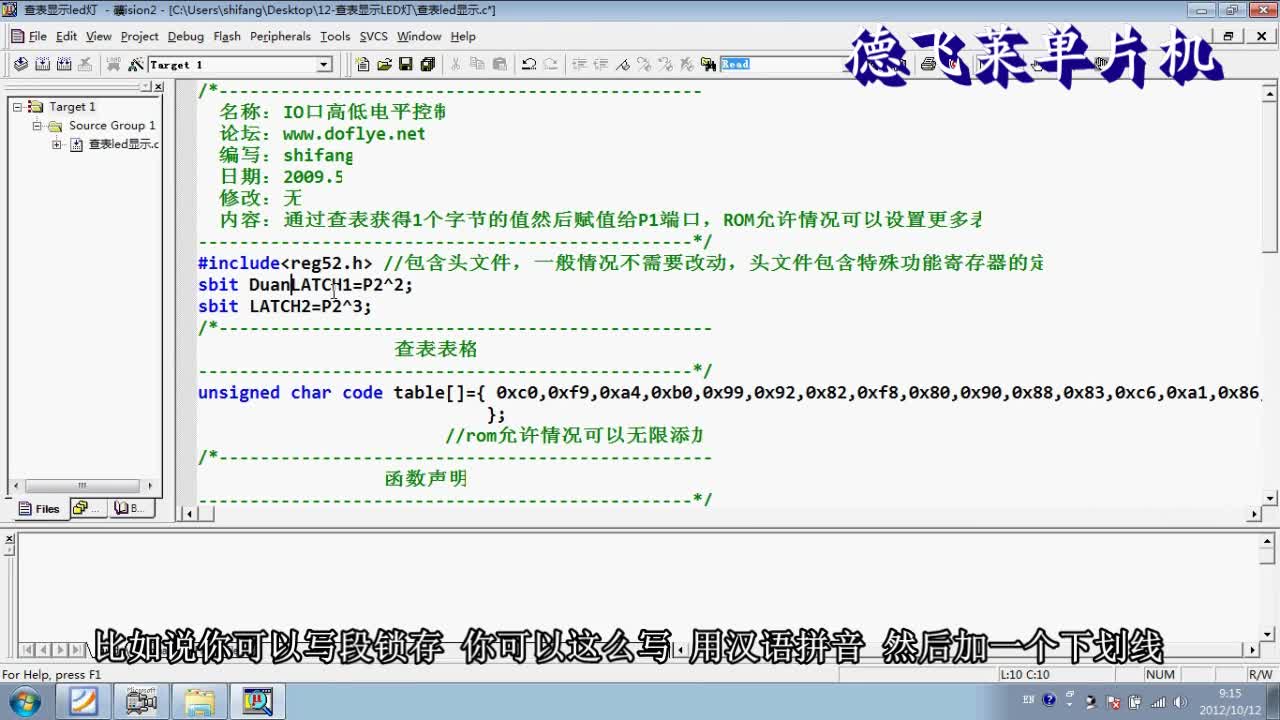Toggle bookmark with the flag icon
This screenshot has width=1280, height=720.
click(622, 64)
